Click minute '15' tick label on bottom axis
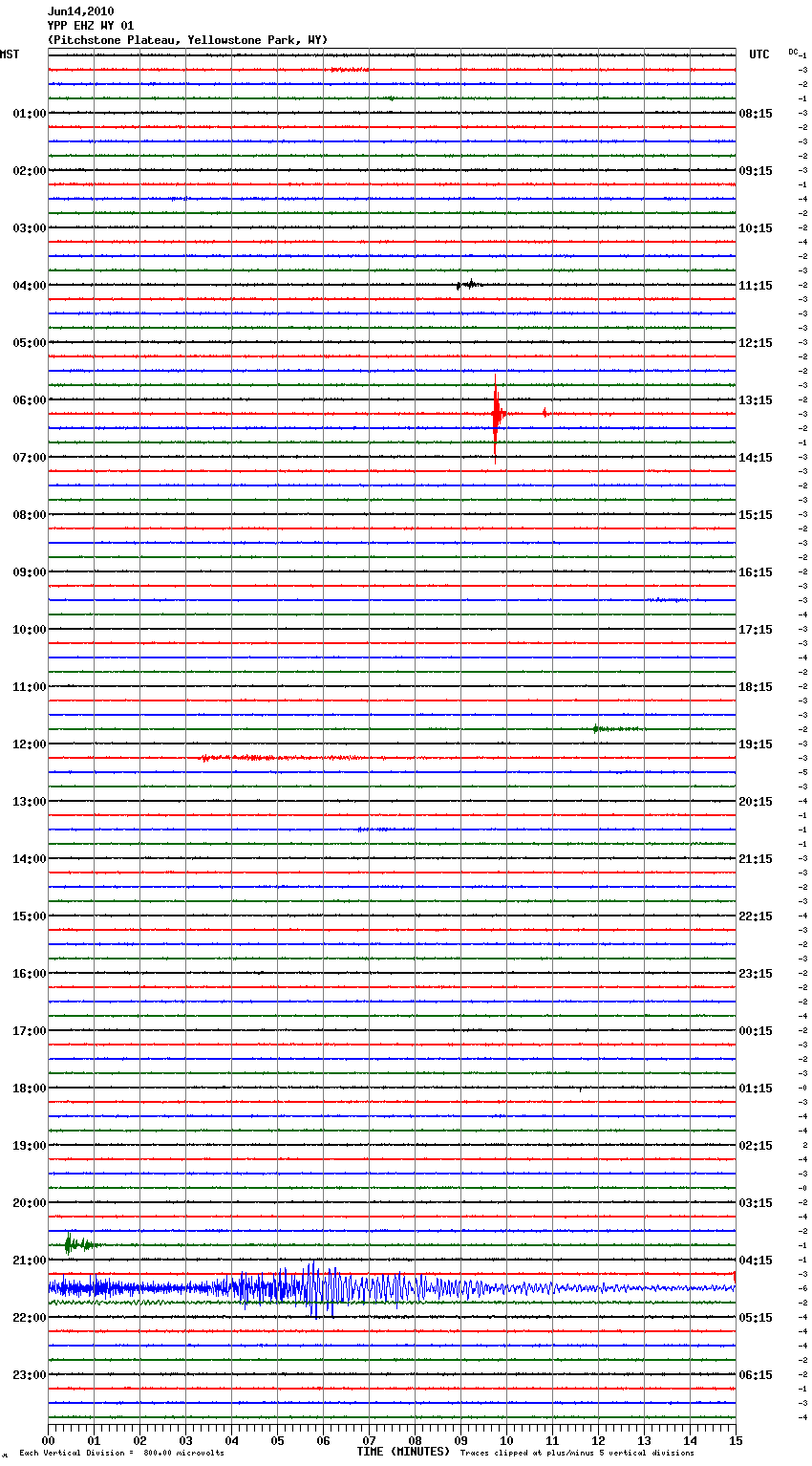This screenshot has height=1466, width=812. 736,1440
